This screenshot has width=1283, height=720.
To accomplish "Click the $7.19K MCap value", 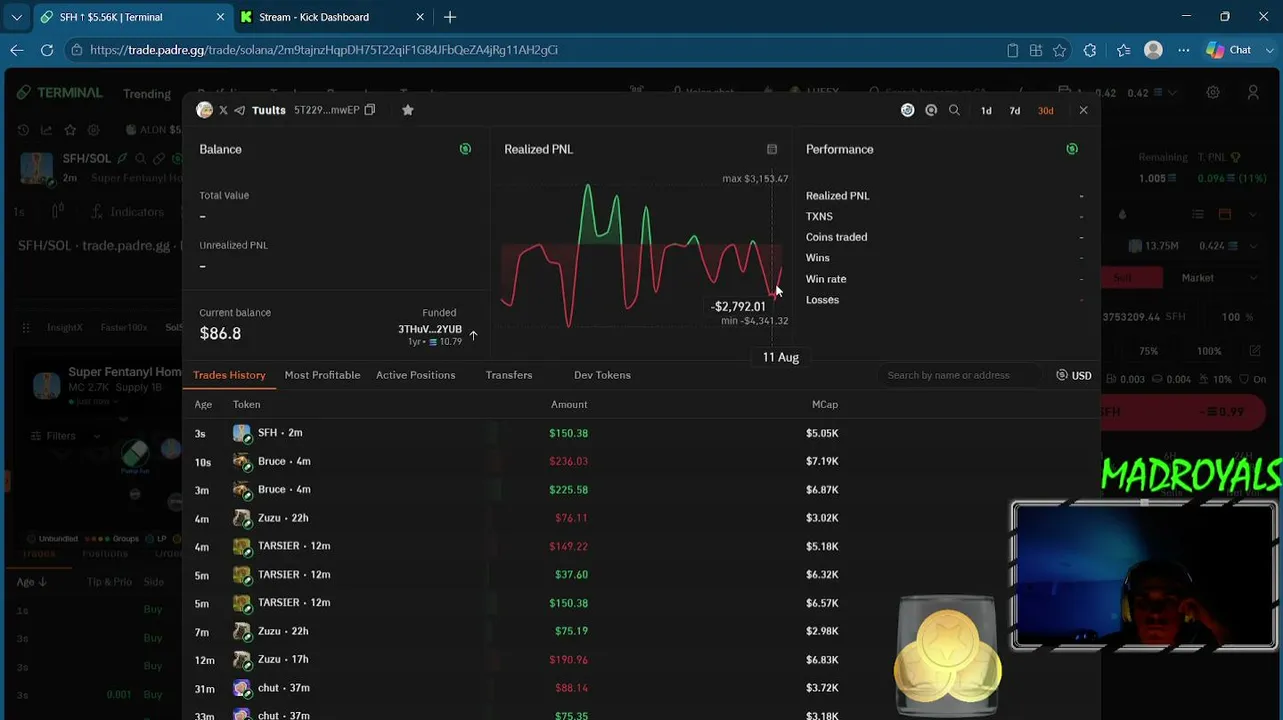I will click(822, 461).
